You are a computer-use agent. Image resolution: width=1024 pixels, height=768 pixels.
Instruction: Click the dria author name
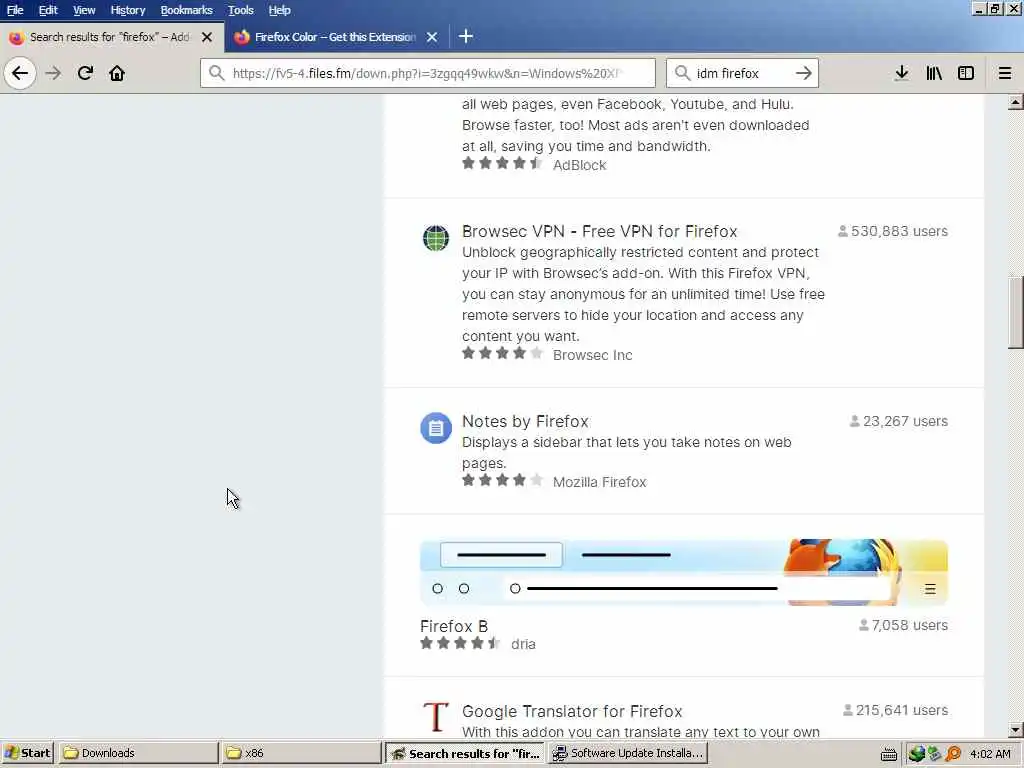(x=523, y=644)
